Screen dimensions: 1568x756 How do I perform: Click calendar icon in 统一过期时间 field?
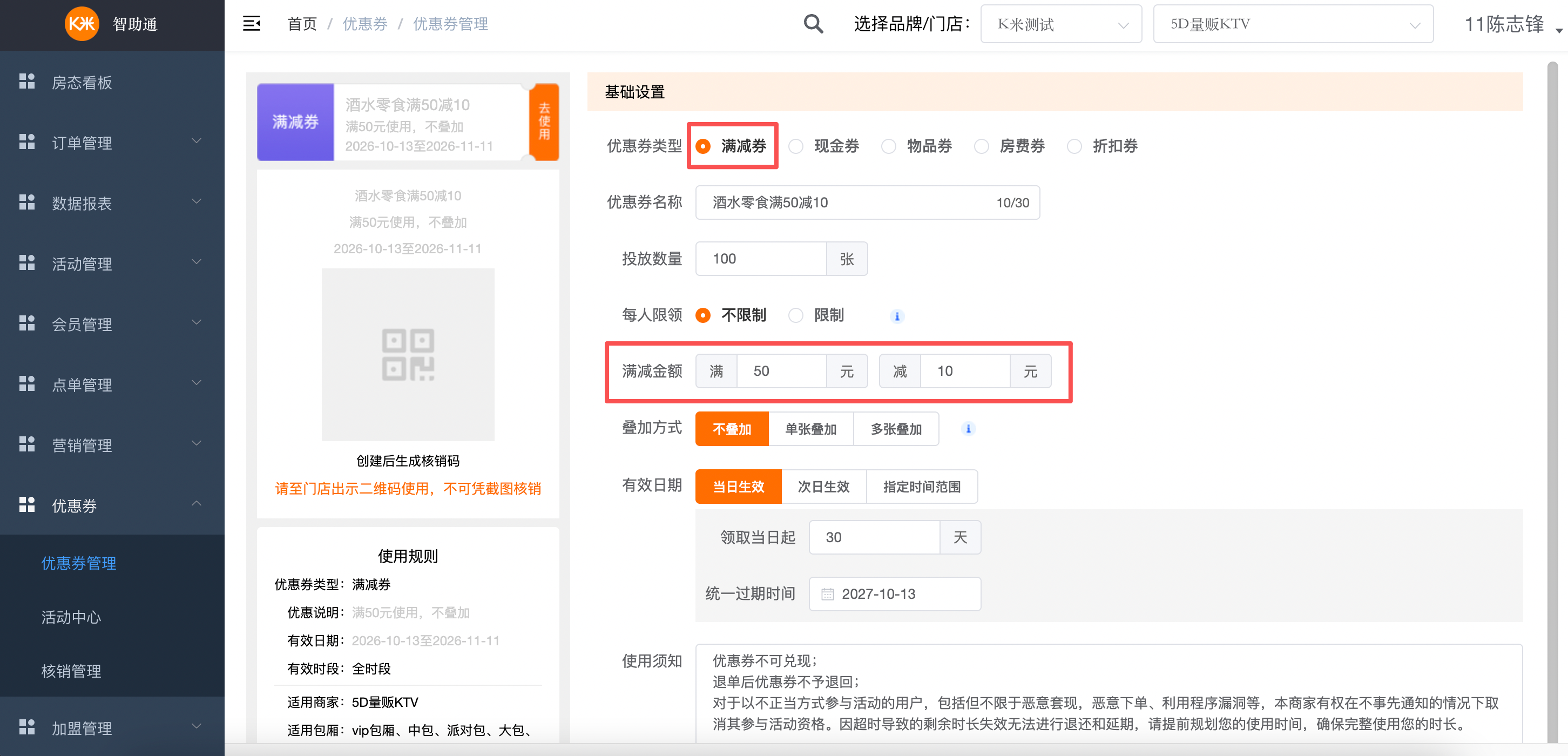pyautogui.click(x=827, y=594)
